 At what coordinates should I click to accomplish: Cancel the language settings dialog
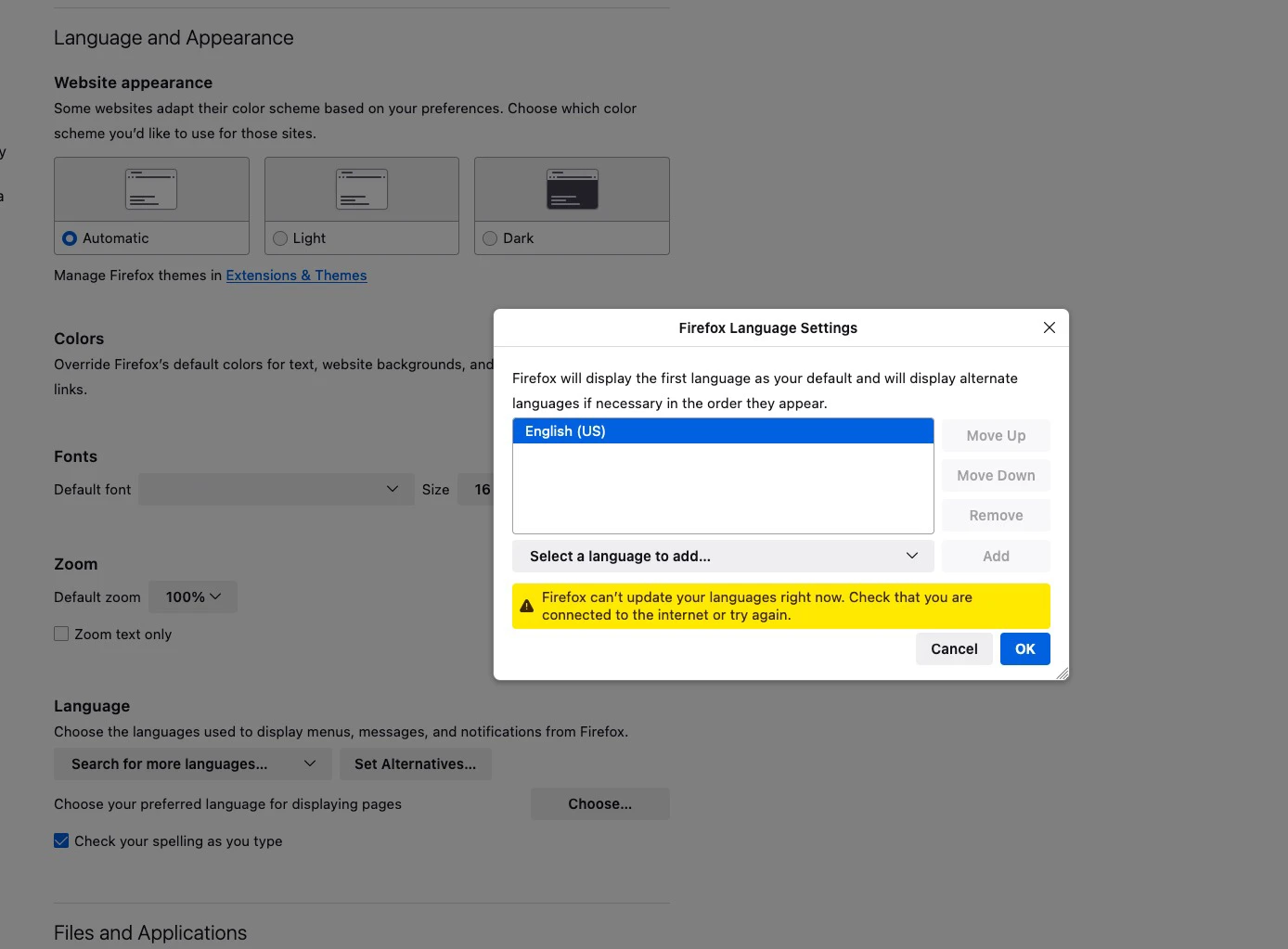click(x=954, y=648)
